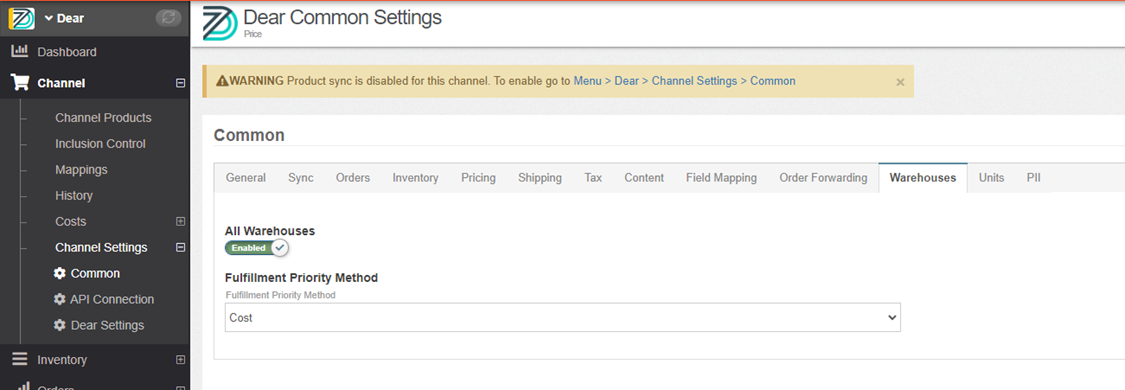
Task: Click the Dear logo in page header
Action: tap(220, 23)
